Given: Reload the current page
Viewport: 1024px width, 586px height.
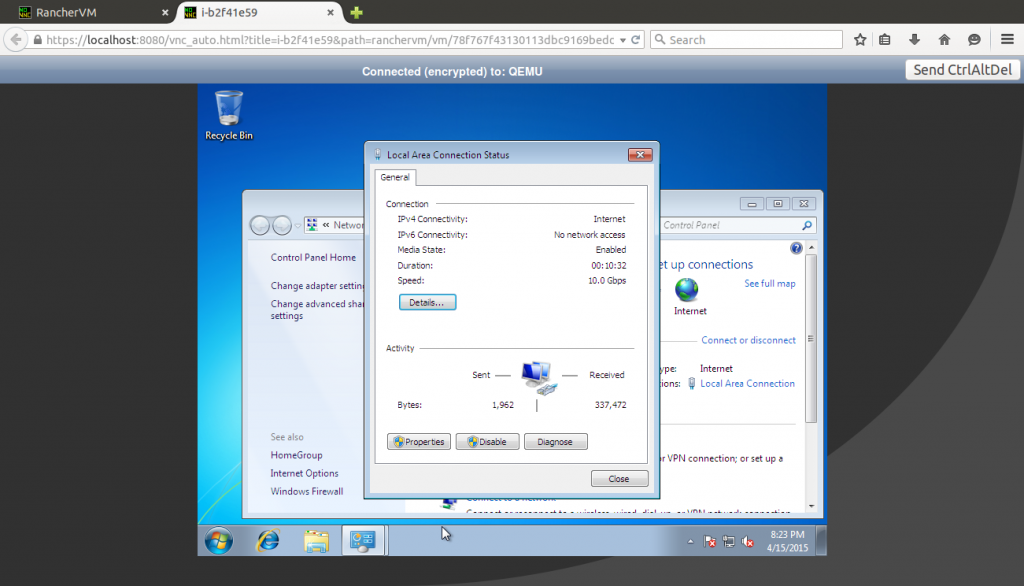Looking at the screenshot, I should point(635,40).
